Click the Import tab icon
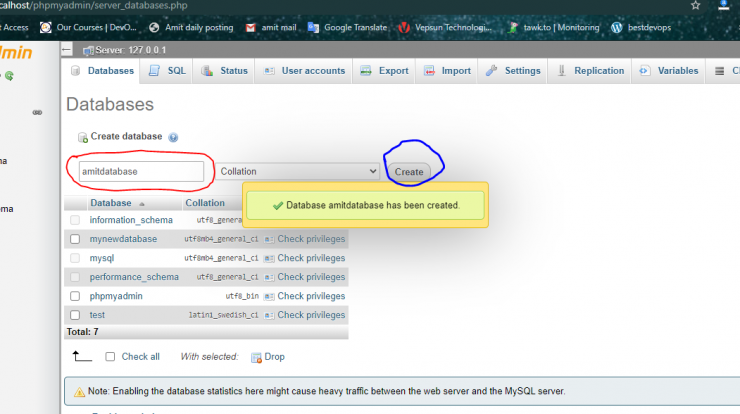The image size is (740, 414). [x=429, y=71]
